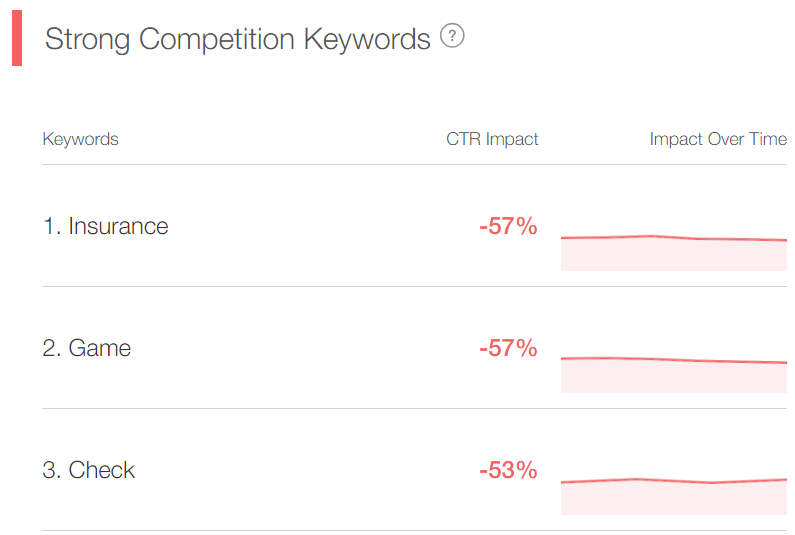Screen dimensions: 795x535
Task: Click the Impact Over Time column header
Action: 718,139
